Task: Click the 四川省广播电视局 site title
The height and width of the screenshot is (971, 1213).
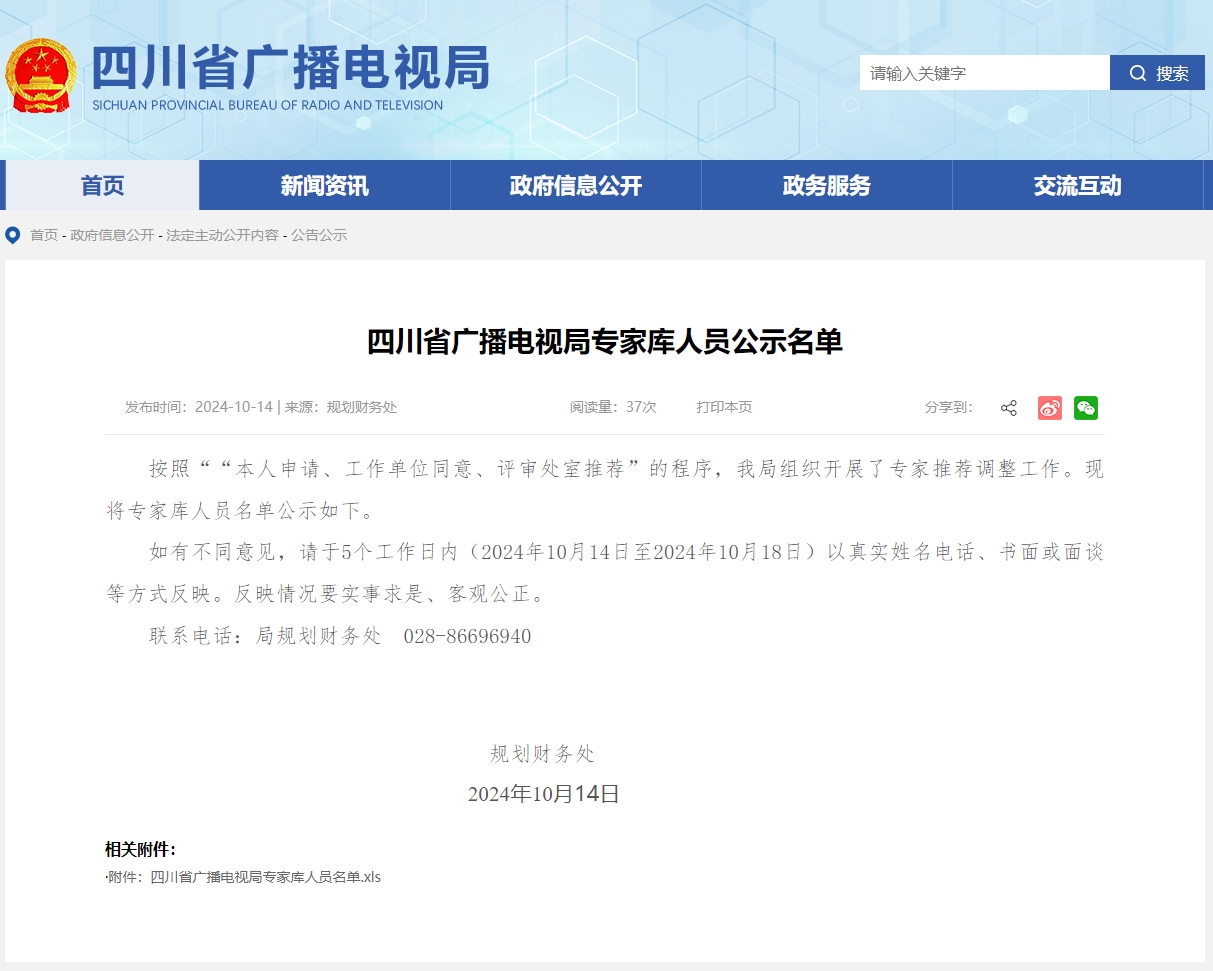Action: coord(290,68)
